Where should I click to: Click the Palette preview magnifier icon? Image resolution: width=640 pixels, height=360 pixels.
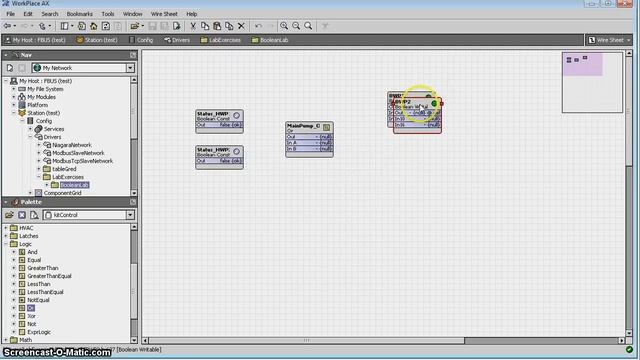(34, 215)
